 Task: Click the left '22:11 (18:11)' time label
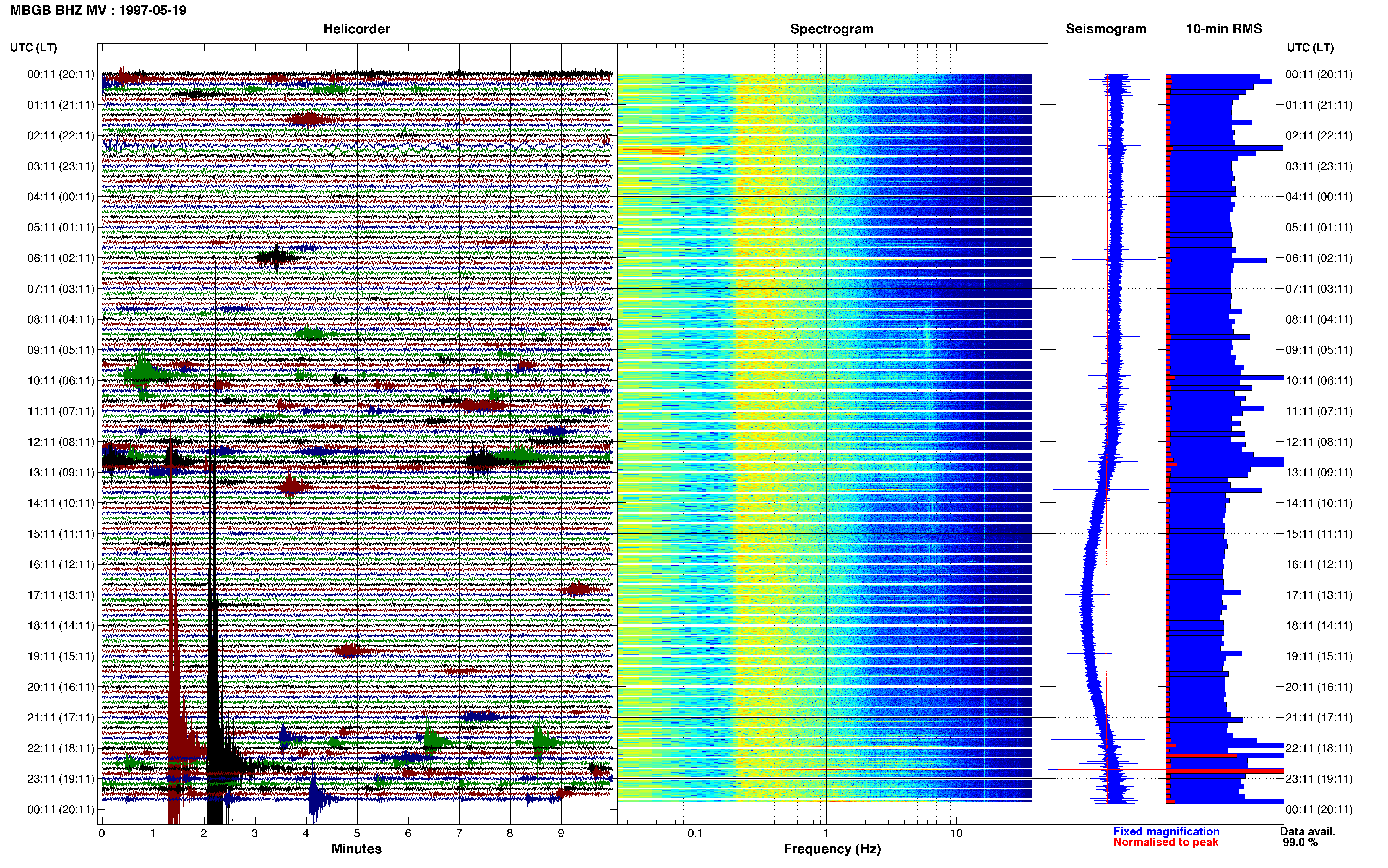pyautogui.click(x=61, y=748)
